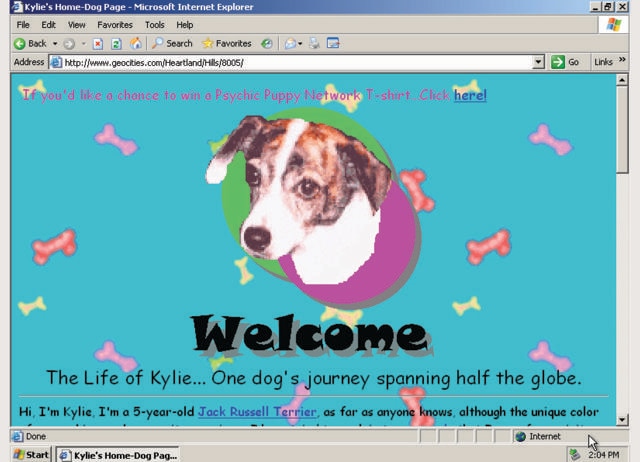Click the Stop loading icon
The image size is (640, 462).
(98, 44)
